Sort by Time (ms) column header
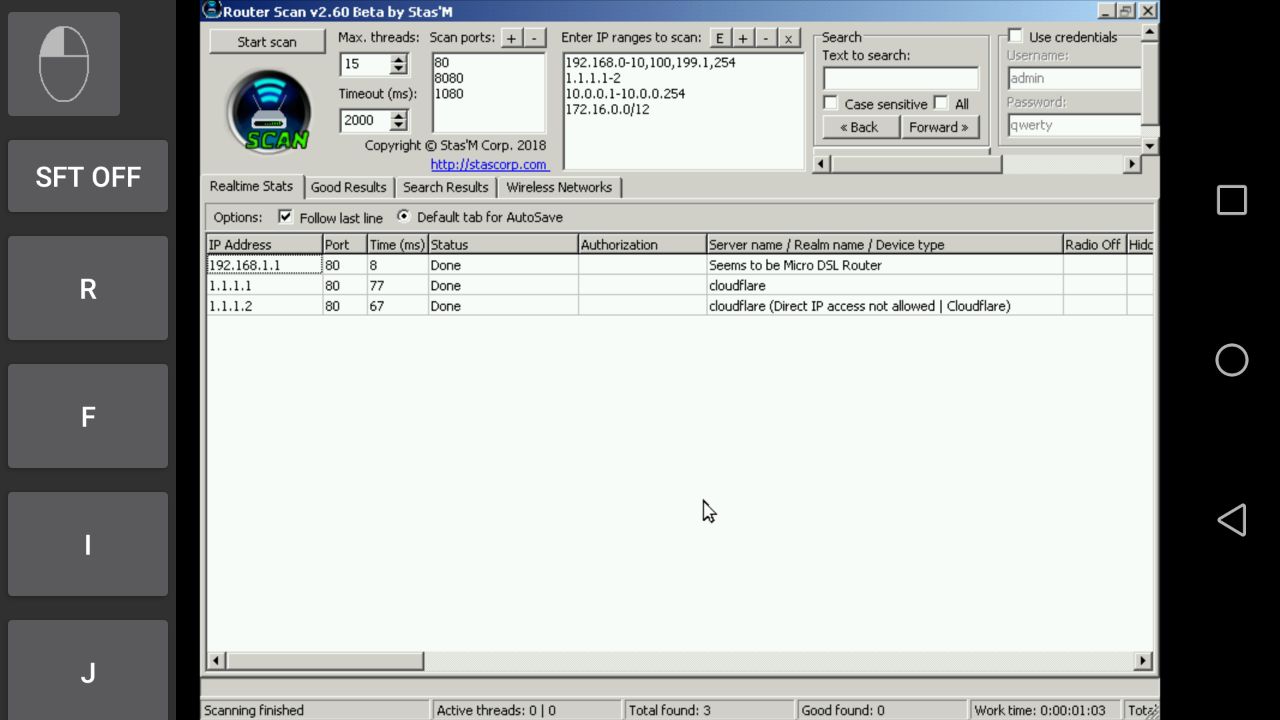1280x720 pixels. tap(397, 244)
